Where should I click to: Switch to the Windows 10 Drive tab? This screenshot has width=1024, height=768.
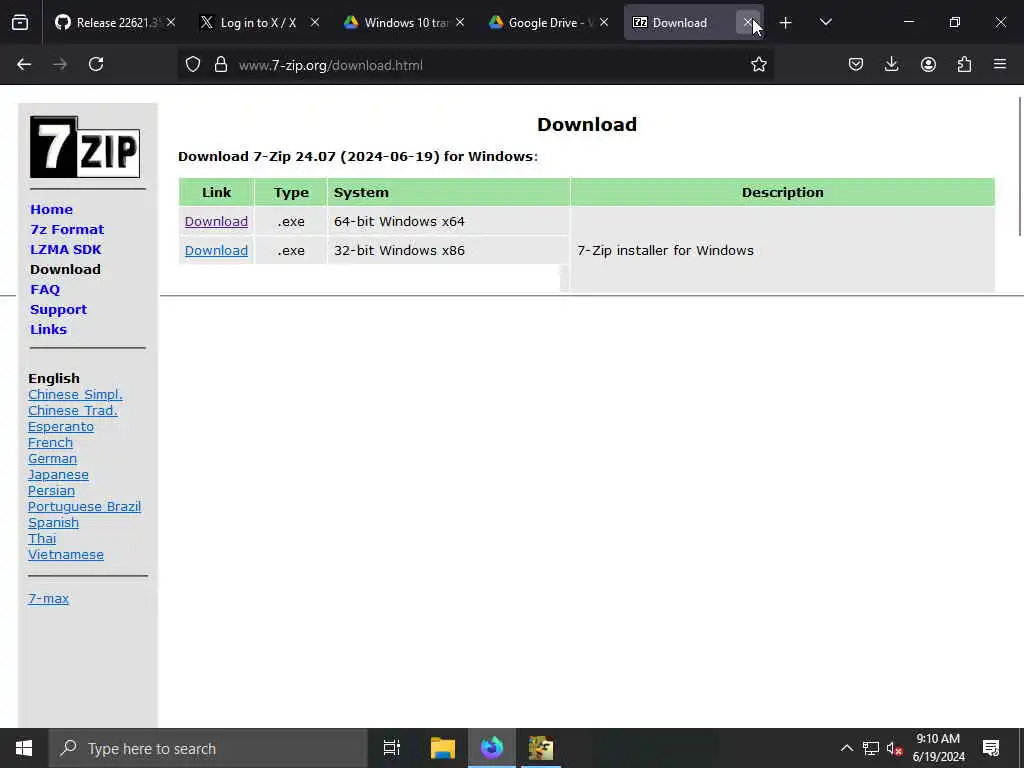point(405,23)
